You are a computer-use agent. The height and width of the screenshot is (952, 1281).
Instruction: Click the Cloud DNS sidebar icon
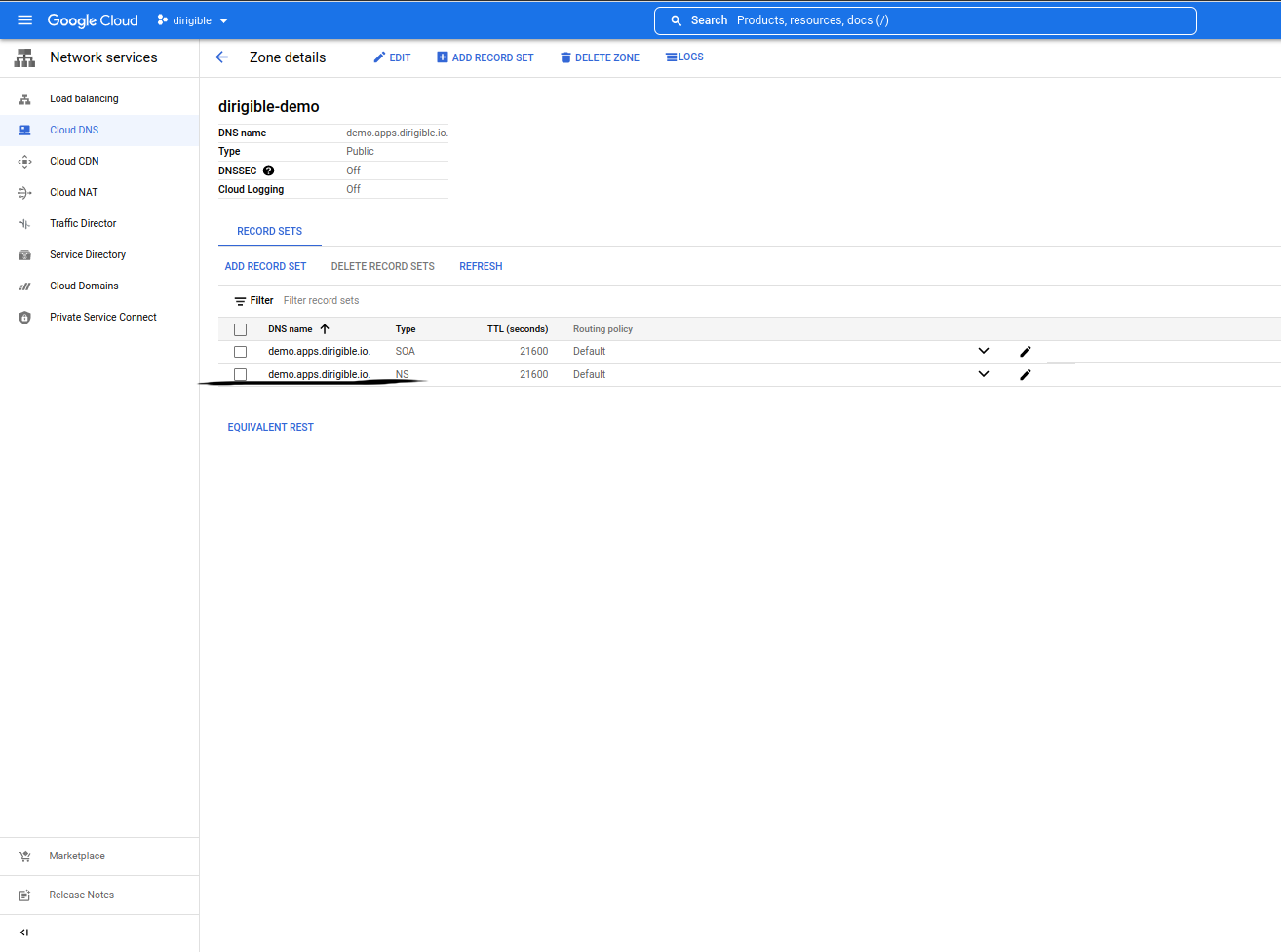coord(25,131)
